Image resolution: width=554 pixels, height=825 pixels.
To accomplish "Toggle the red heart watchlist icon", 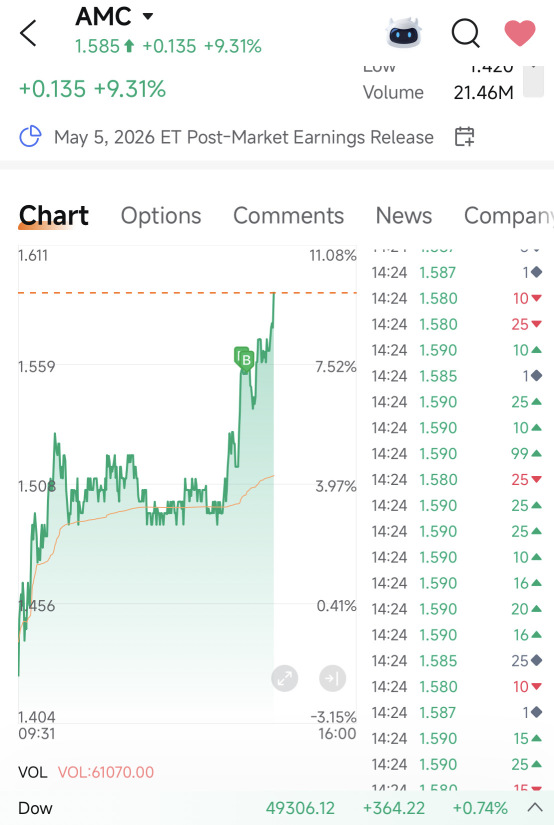I will (x=520, y=33).
